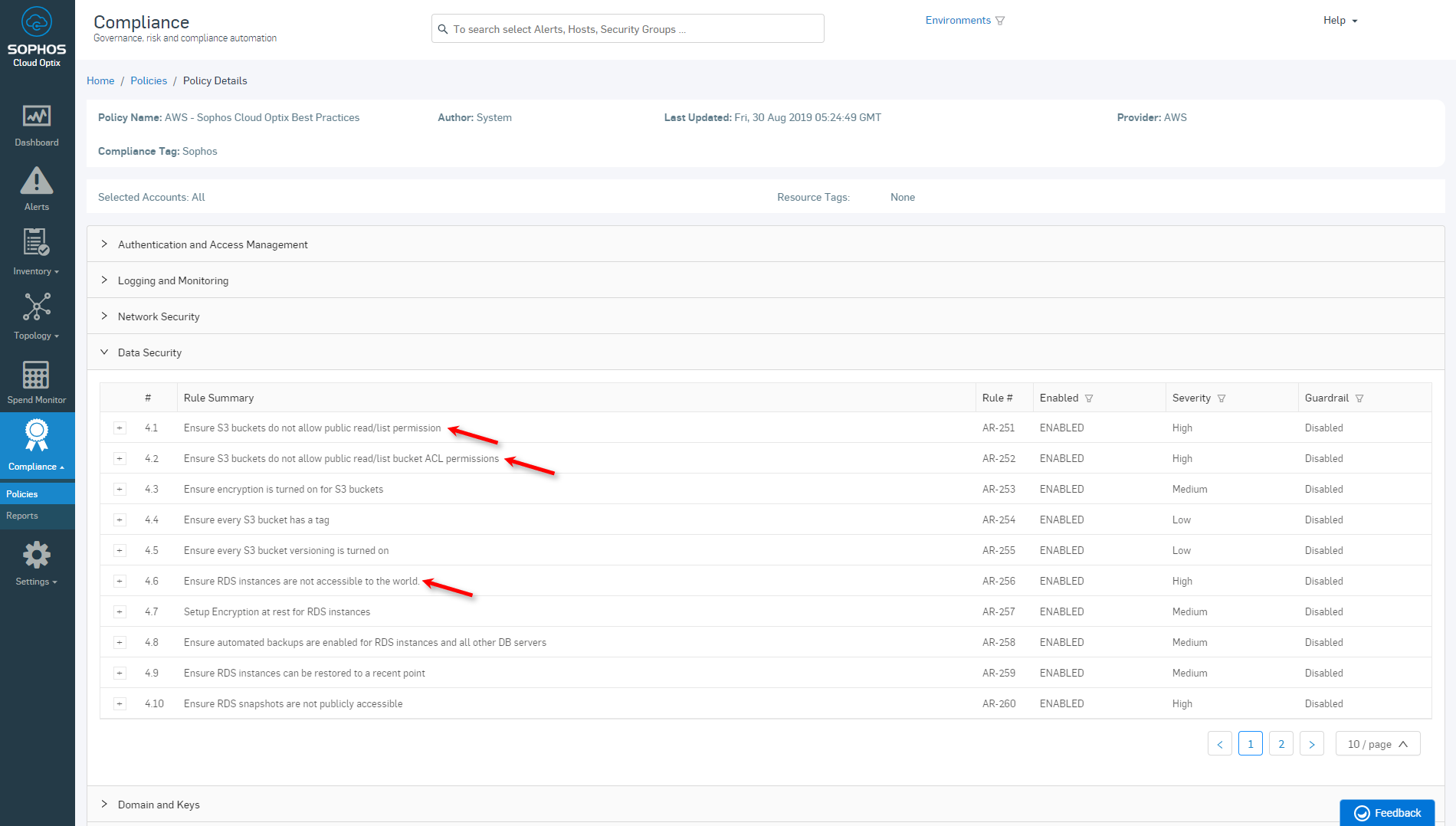This screenshot has height=826, width=1456.
Task: Open the Environments filter link
Action: pos(958,21)
